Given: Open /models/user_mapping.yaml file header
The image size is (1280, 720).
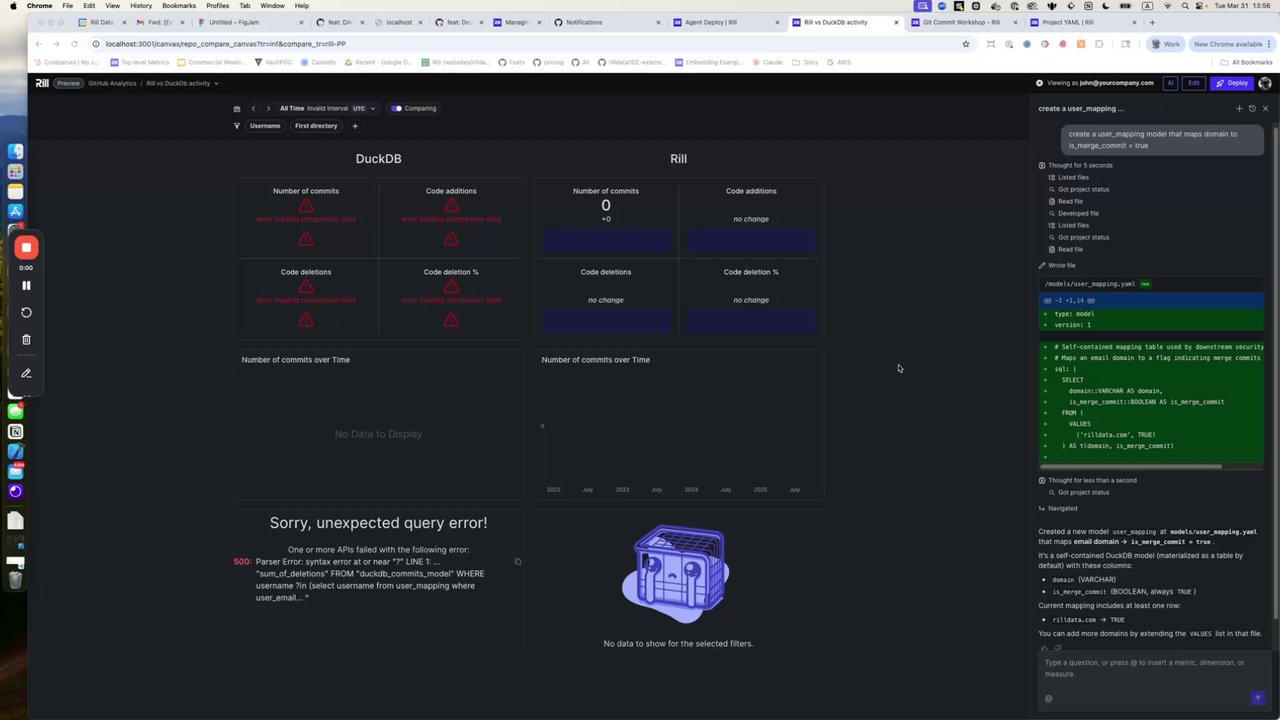Looking at the screenshot, I should click(x=1150, y=284).
